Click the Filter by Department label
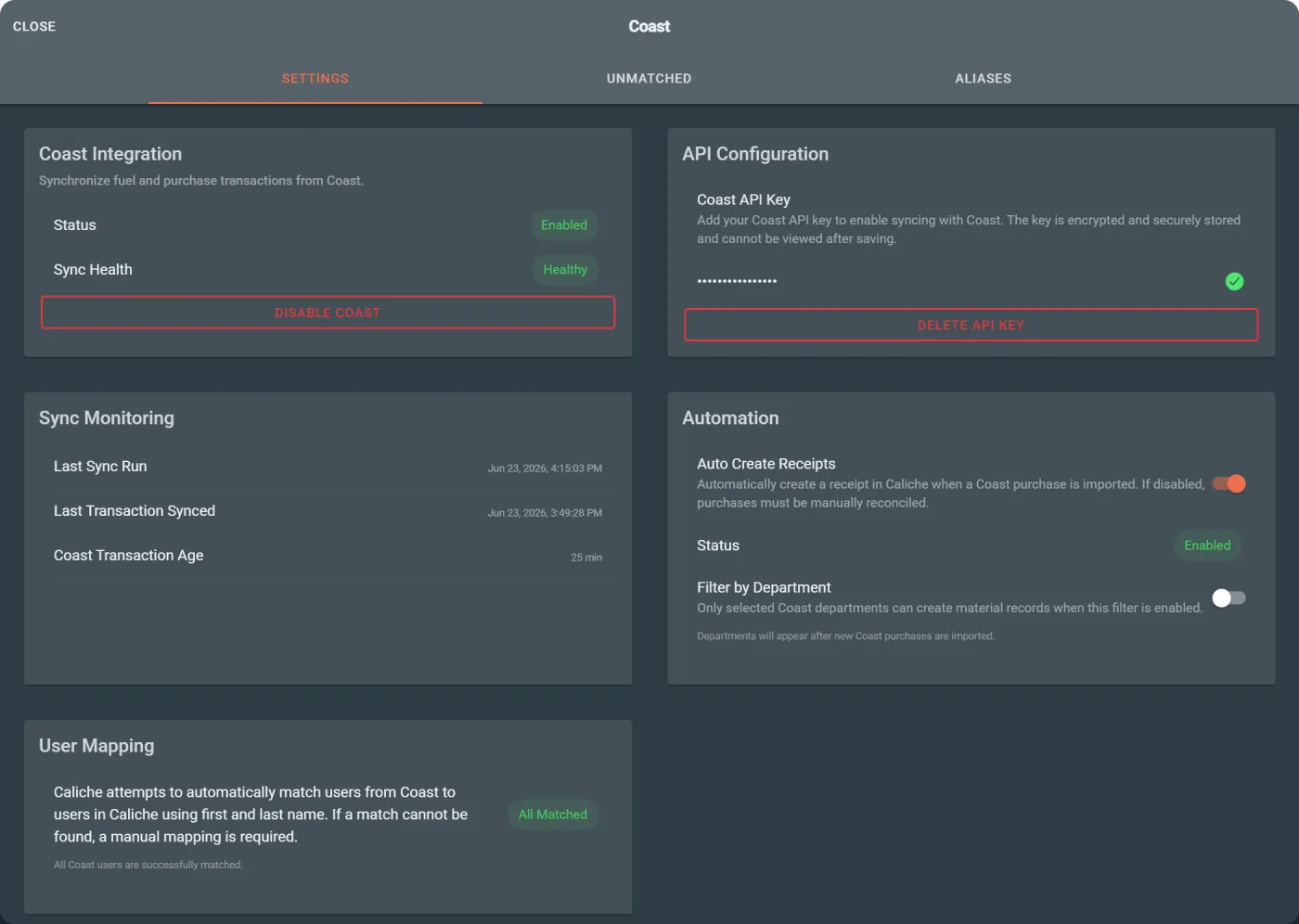This screenshot has width=1299, height=924. tap(764, 587)
